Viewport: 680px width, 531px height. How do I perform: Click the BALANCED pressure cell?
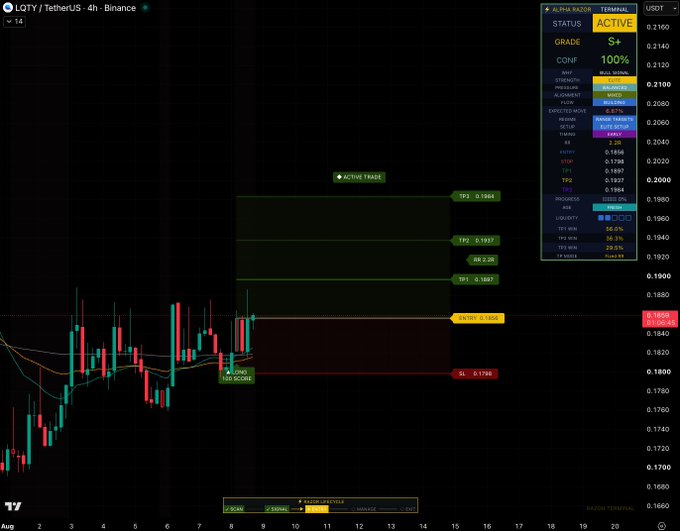pyautogui.click(x=615, y=88)
